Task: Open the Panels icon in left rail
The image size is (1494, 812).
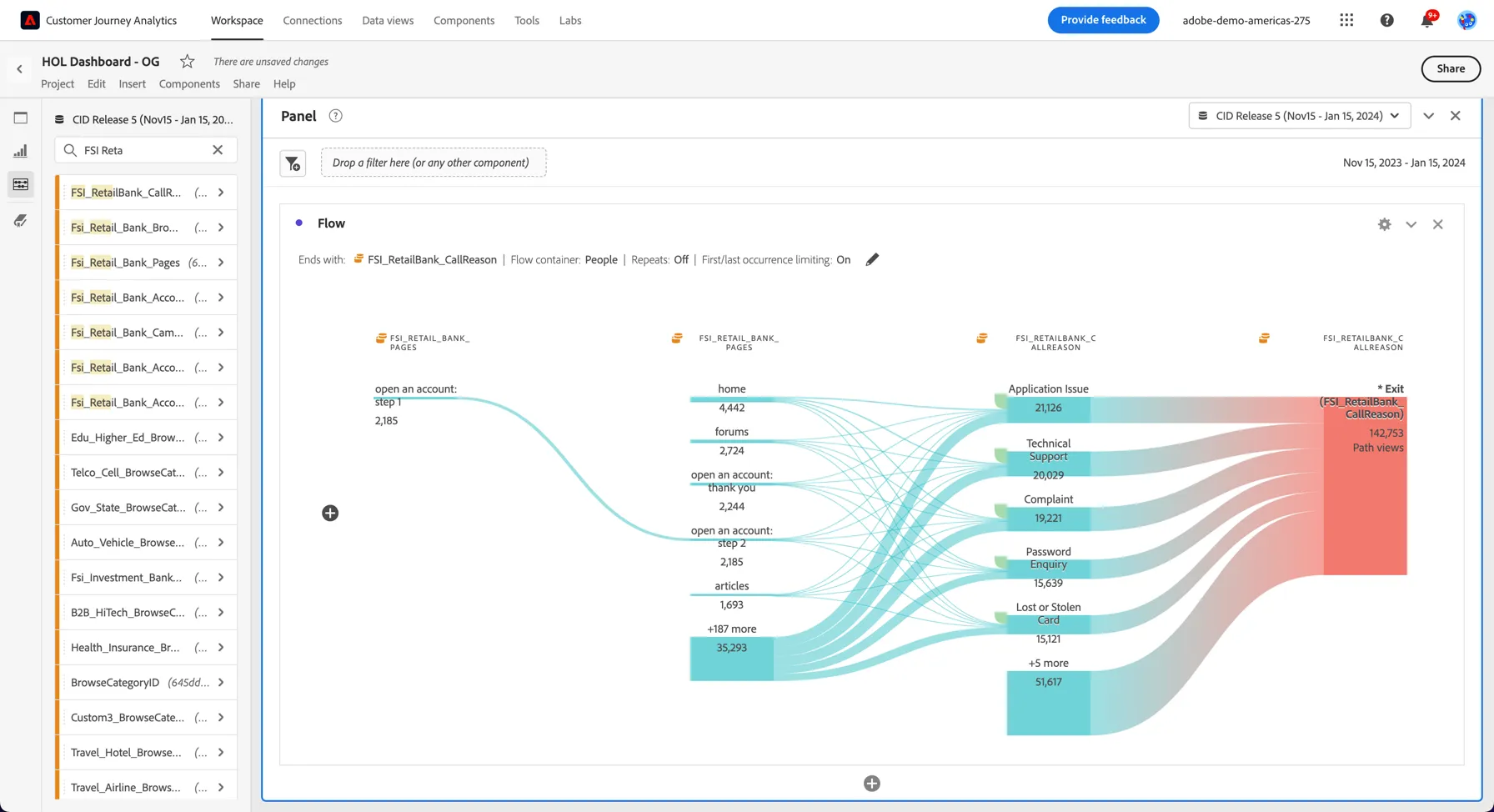Action: pyautogui.click(x=21, y=118)
